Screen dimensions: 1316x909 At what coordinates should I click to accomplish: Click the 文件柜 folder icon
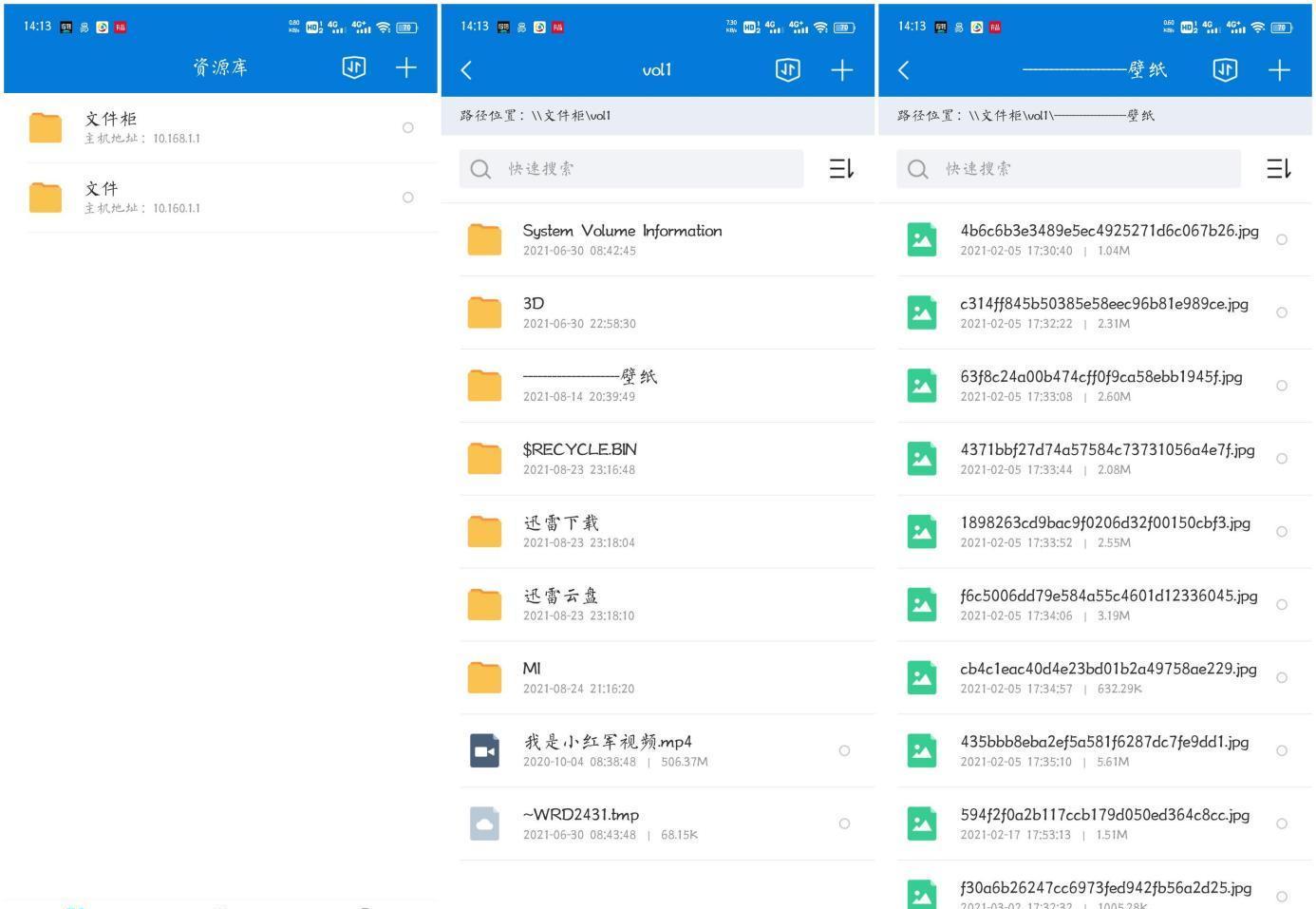46,127
